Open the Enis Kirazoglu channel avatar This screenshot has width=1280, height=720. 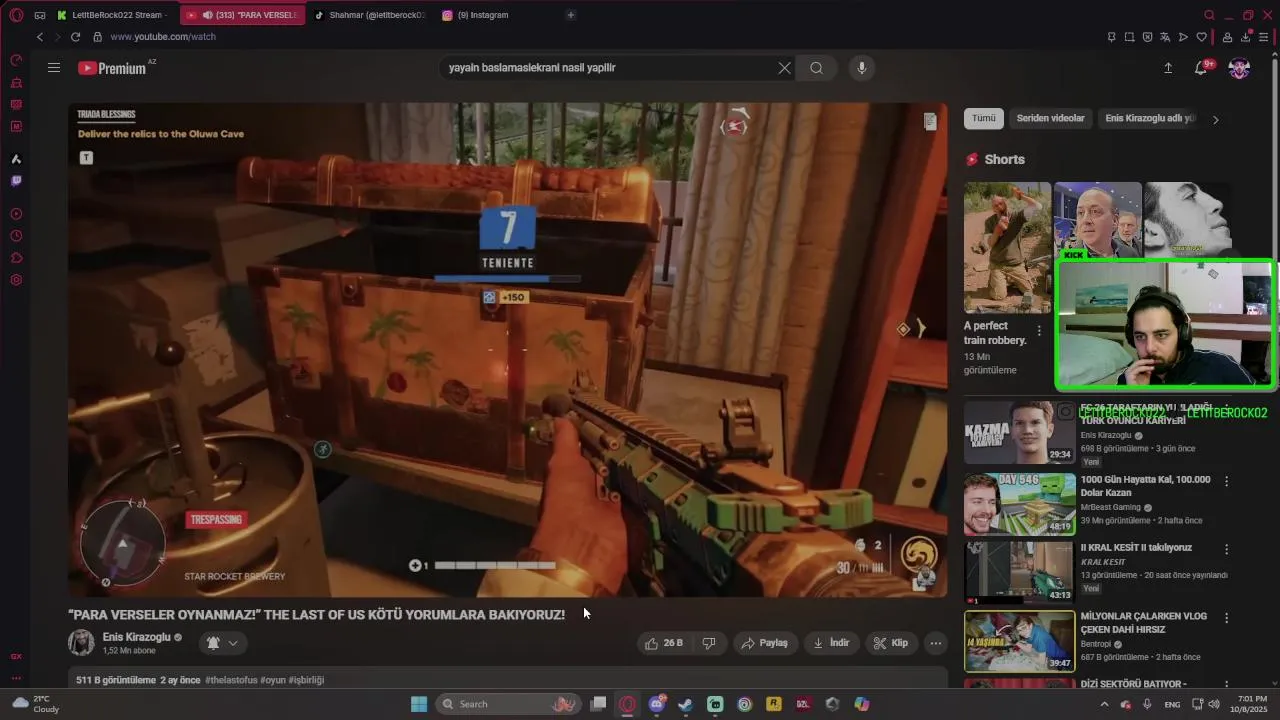pos(81,643)
